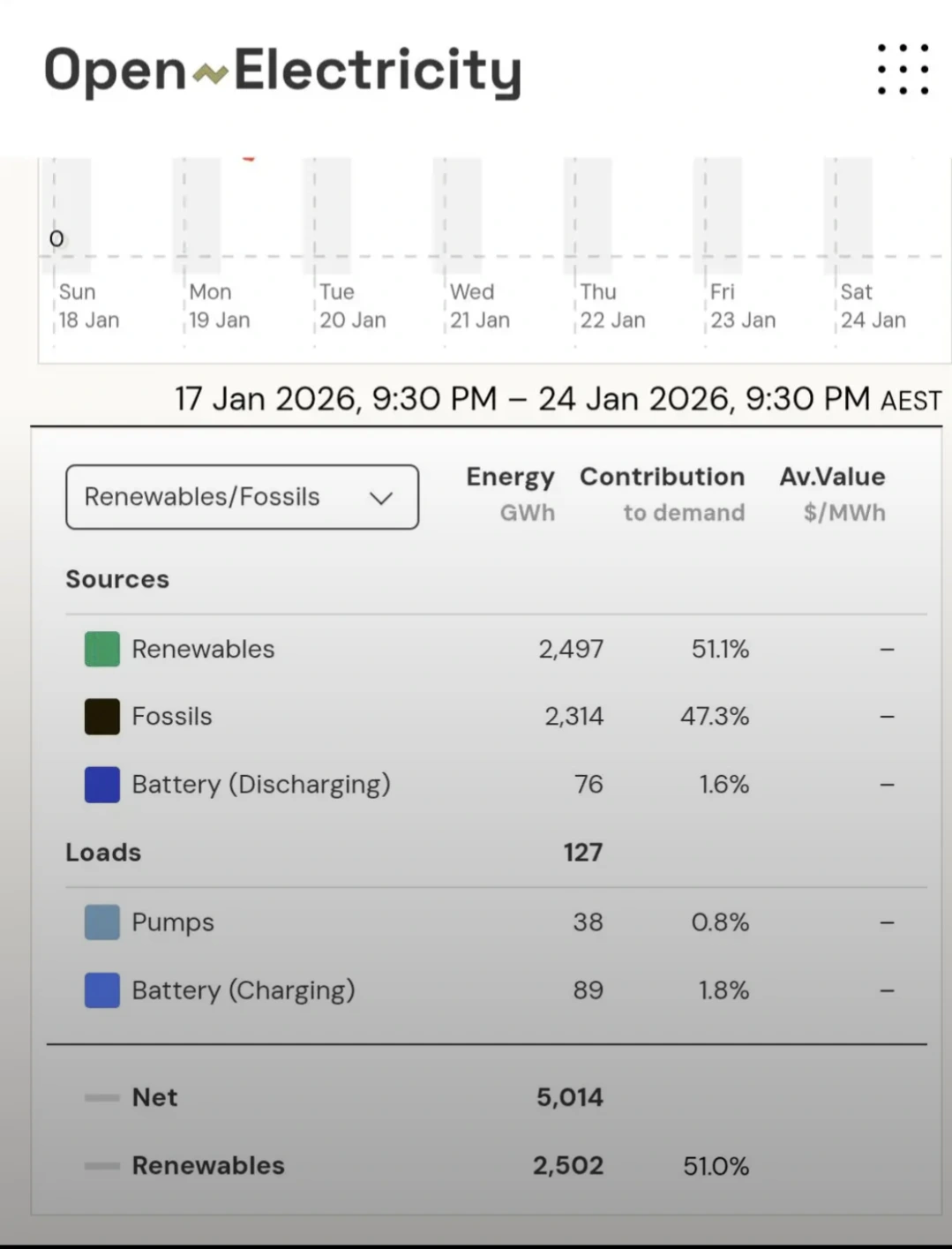Image resolution: width=952 pixels, height=1249 pixels.
Task: Click the Renewables source row label
Action: coord(203,649)
